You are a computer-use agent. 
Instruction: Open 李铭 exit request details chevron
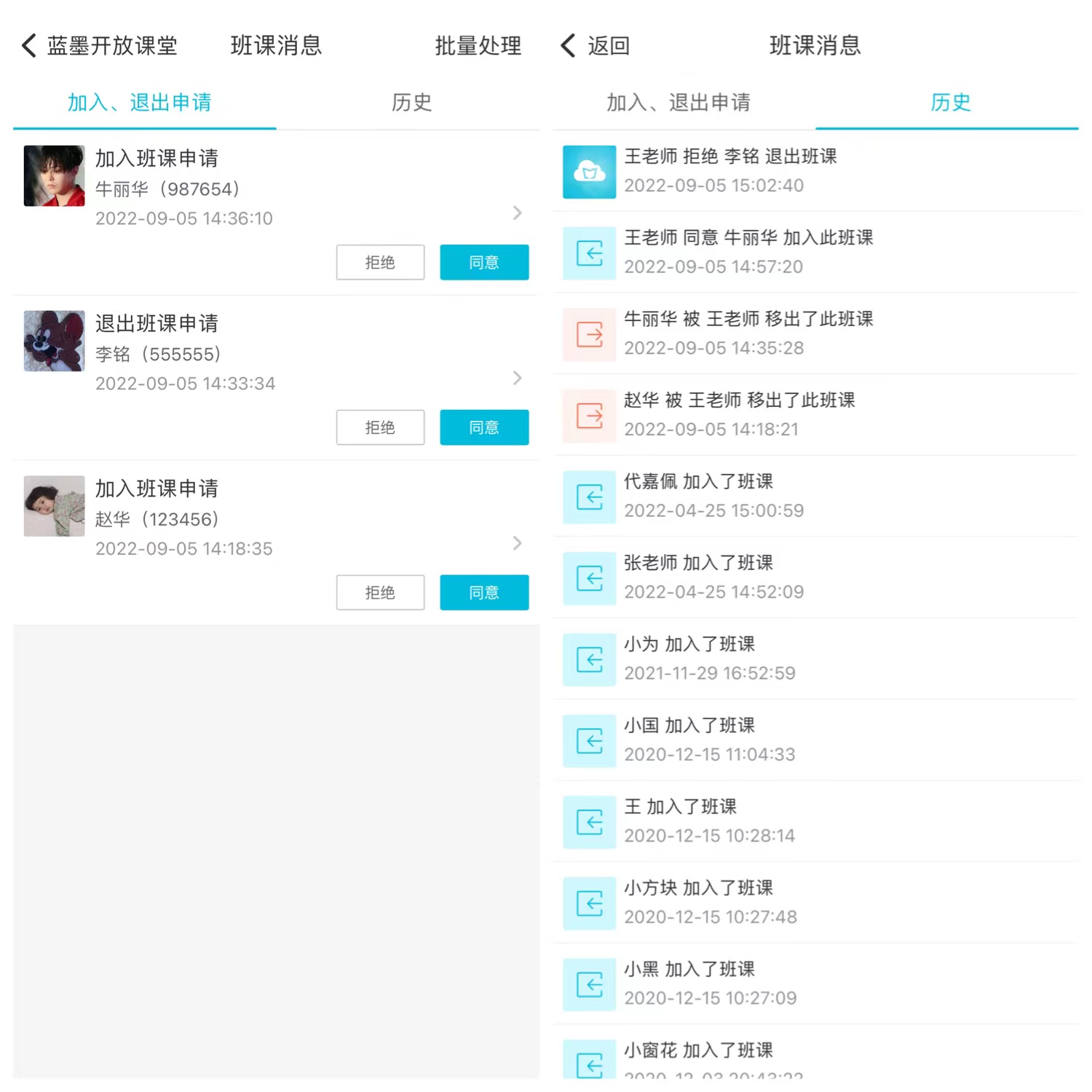pyautogui.click(x=517, y=378)
